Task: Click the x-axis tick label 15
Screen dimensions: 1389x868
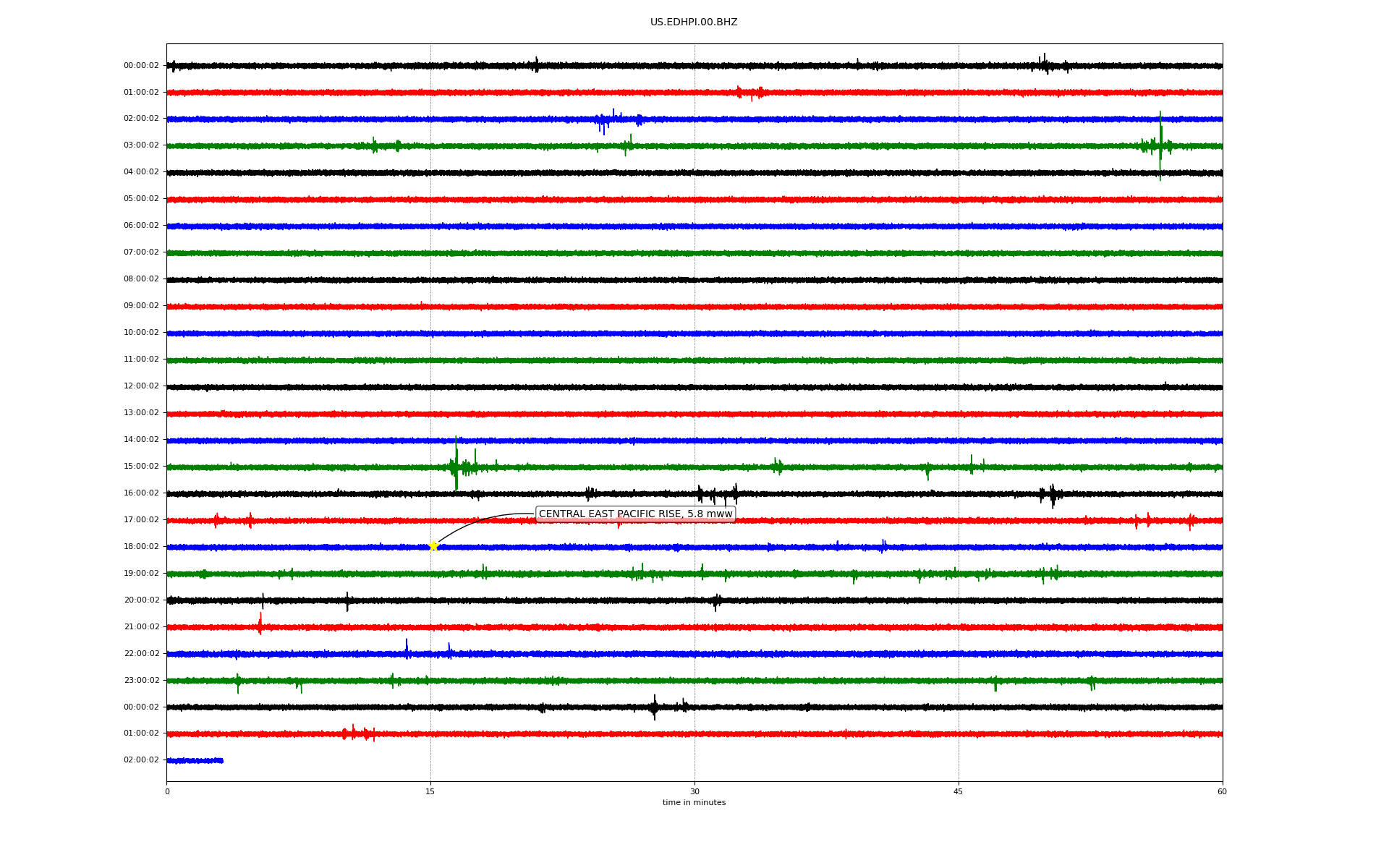Action: click(430, 792)
